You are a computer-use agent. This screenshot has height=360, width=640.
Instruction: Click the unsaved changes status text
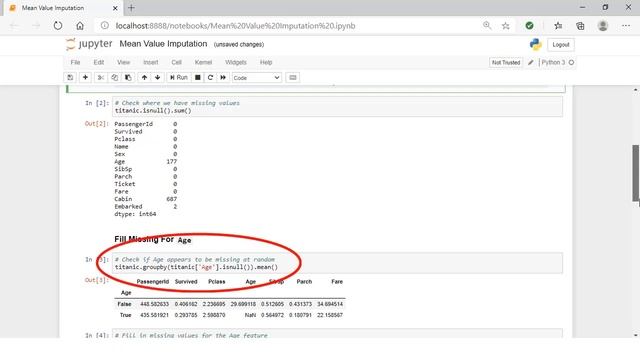[x=239, y=44]
